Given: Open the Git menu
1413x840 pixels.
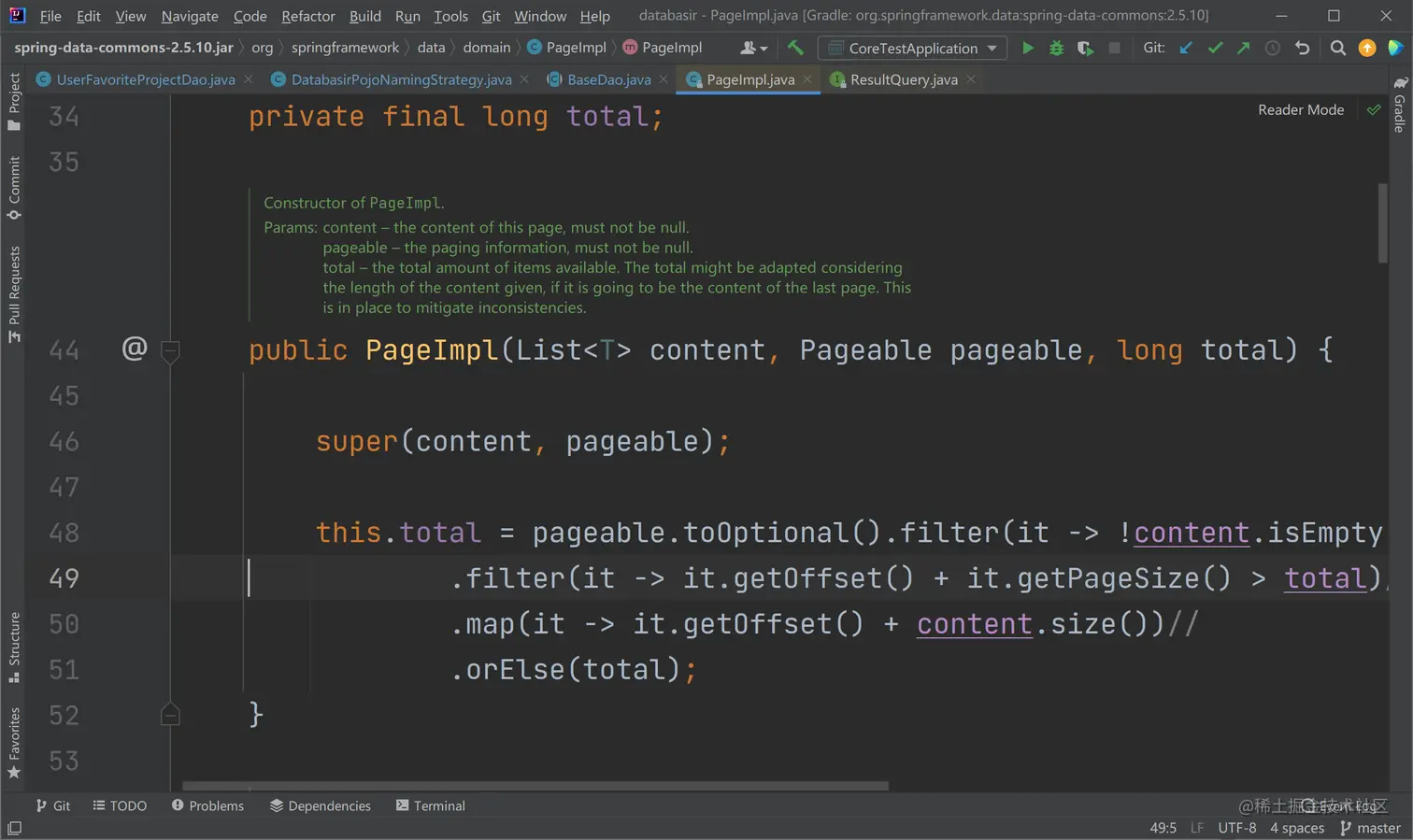Looking at the screenshot, I should point(491,16).
